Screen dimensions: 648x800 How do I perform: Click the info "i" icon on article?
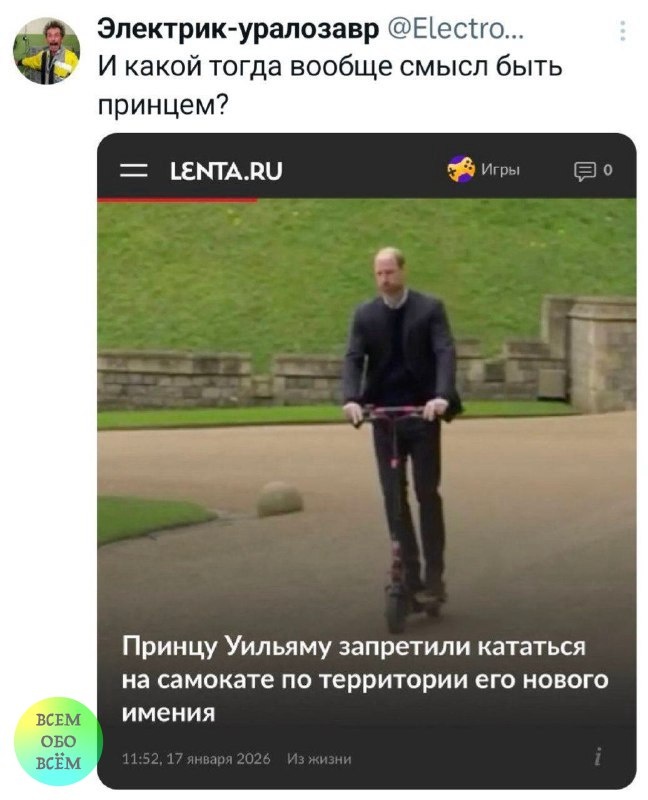point(597,756)
